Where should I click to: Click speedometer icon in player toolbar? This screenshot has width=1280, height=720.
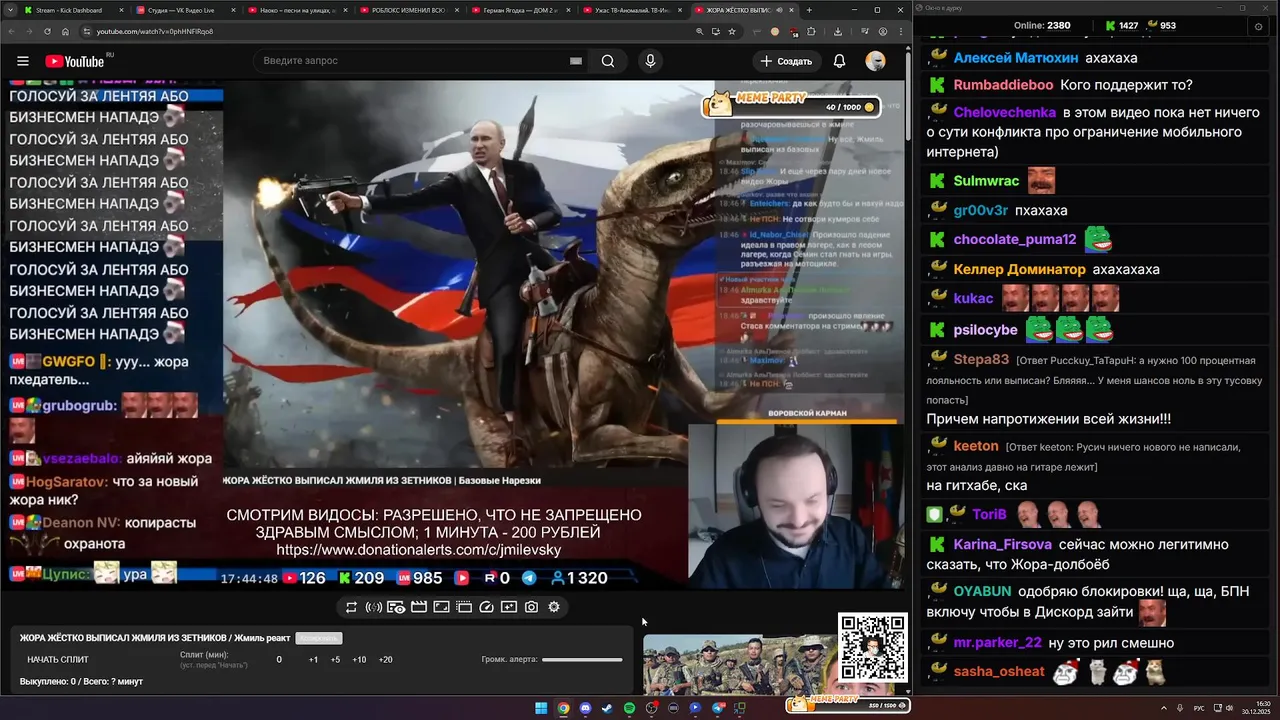click(486, 607)
